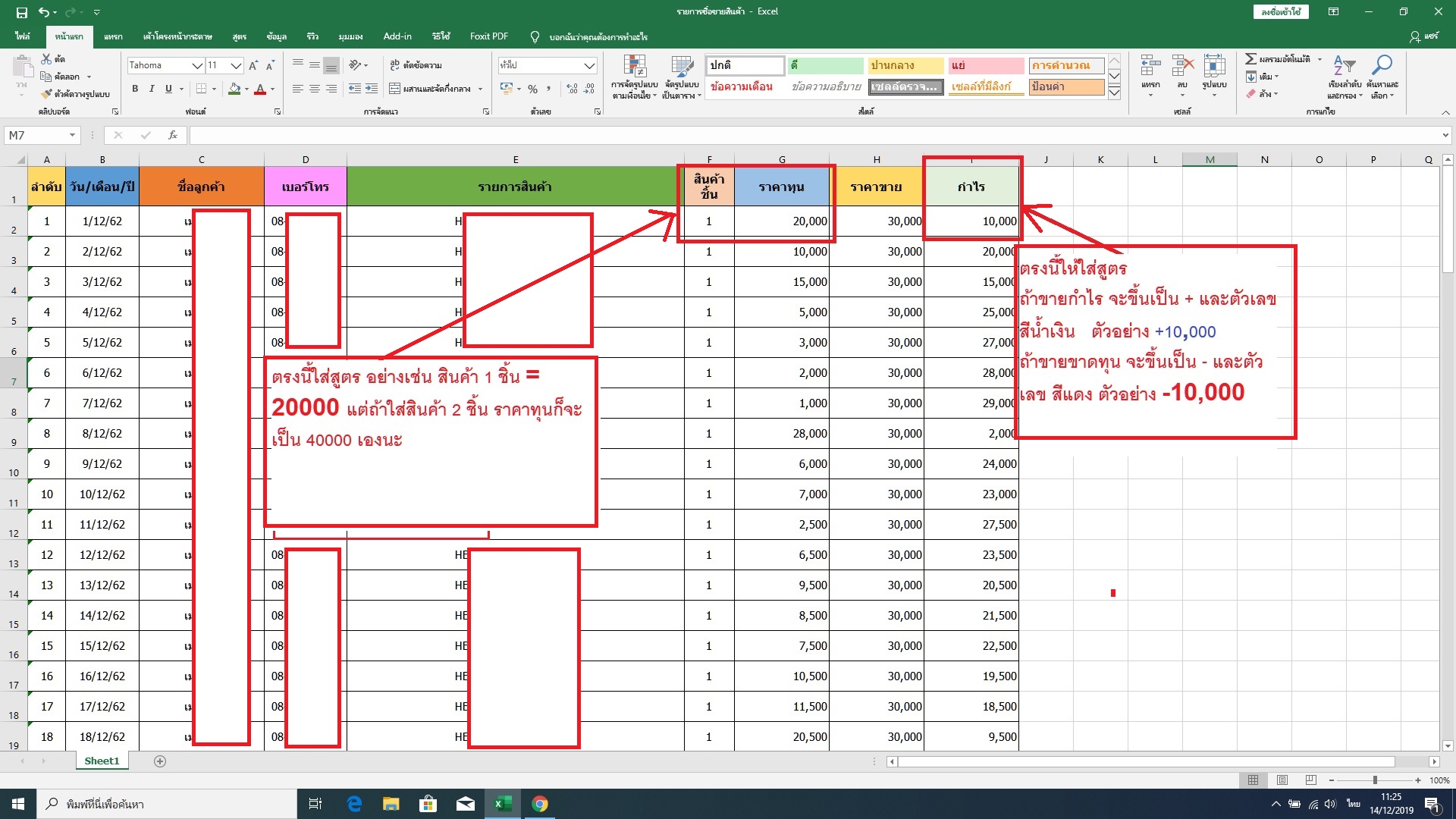Open the Formulas ribbon tab
1456x819 pixels.
coord(240,36)
